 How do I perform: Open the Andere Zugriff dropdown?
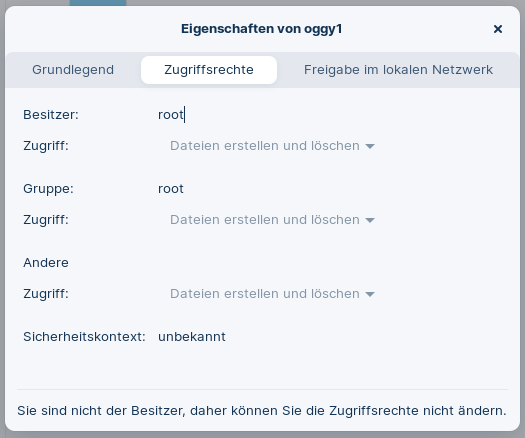(272, 294)
